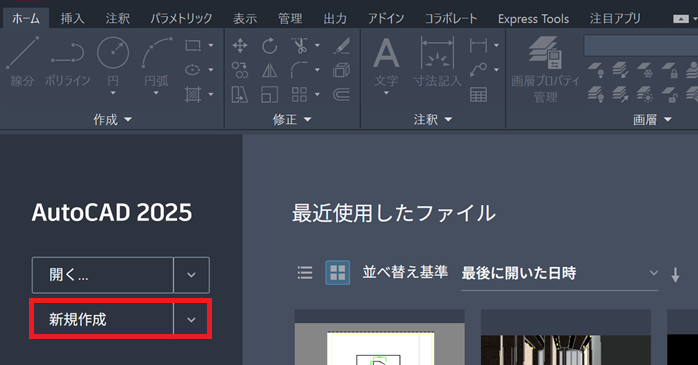Toggle sort direction arrow for recent files
Image resolution: width=698 pixels, height=365 pixels.
point(675,275)
